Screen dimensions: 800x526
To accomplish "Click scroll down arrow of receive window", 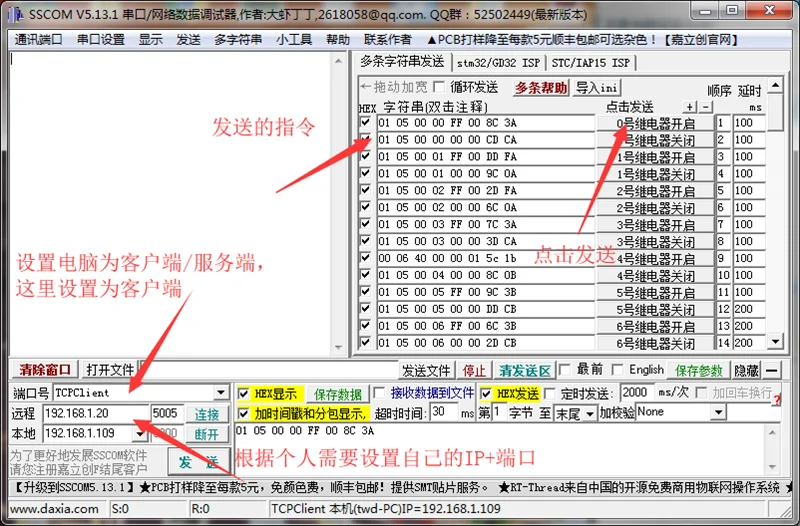I will click(338, 347).
